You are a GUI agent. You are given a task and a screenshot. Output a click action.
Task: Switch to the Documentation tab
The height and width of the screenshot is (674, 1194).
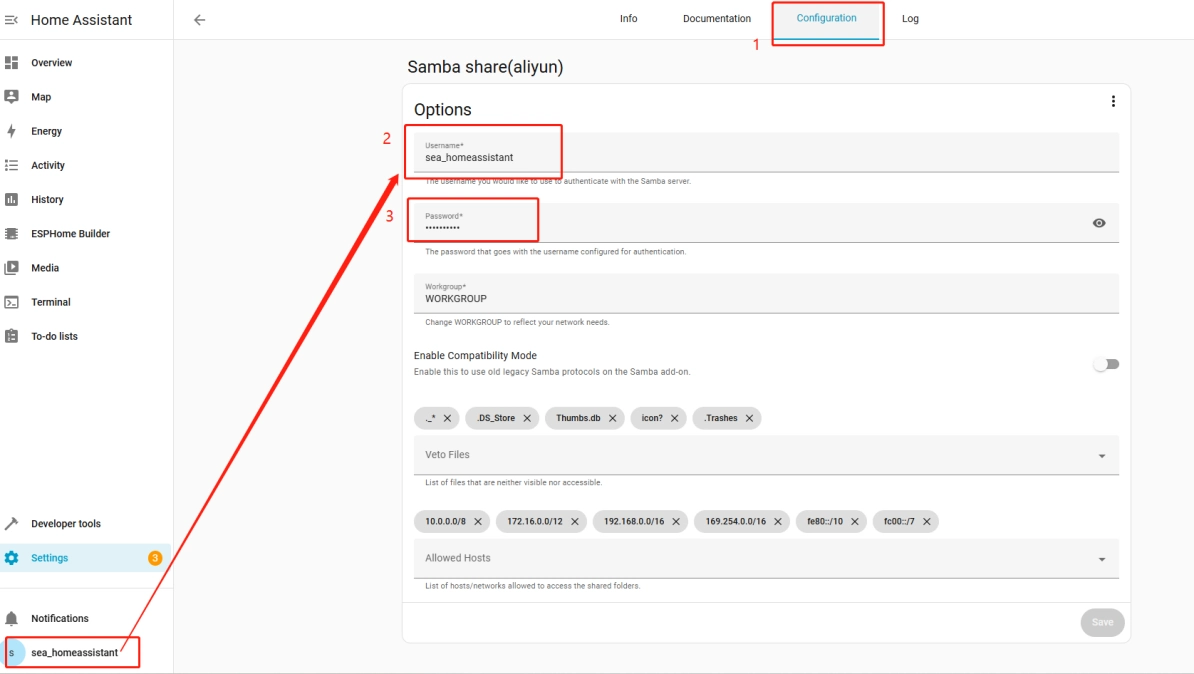(716, 19)
